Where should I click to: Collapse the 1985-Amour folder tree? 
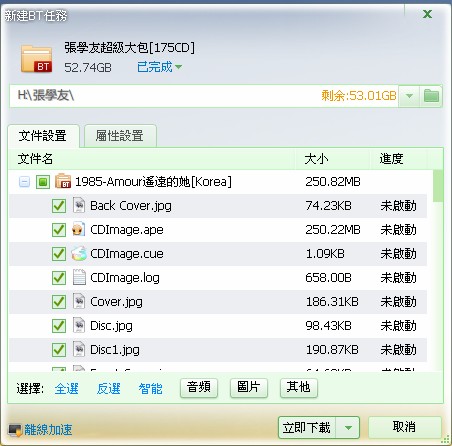coord(24,182)
